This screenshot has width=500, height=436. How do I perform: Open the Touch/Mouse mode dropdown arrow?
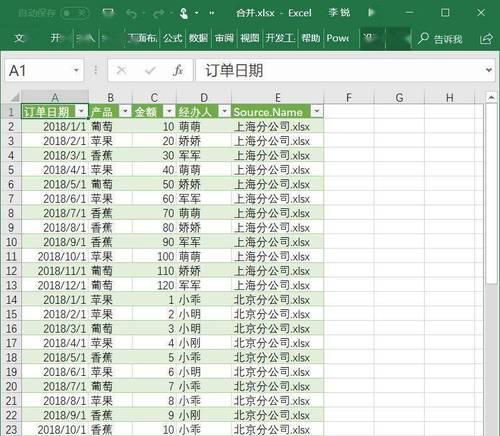point(197,13)
